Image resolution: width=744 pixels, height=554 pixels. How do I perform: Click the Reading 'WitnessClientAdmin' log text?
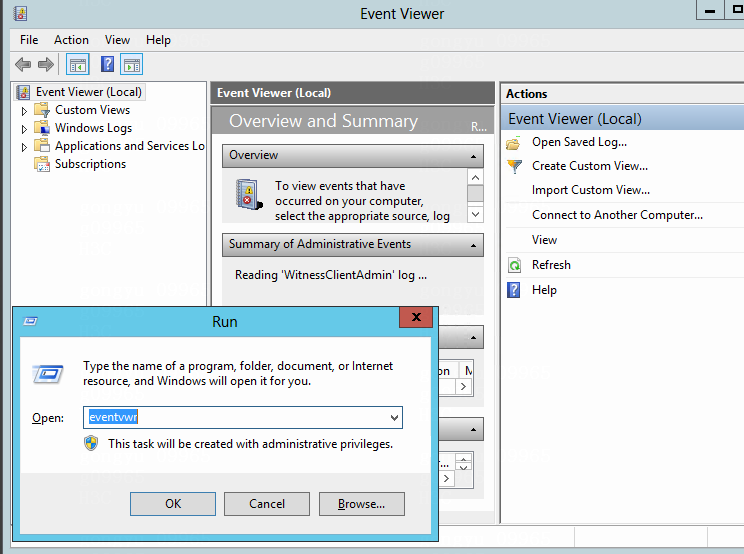(x=331, y=275)
